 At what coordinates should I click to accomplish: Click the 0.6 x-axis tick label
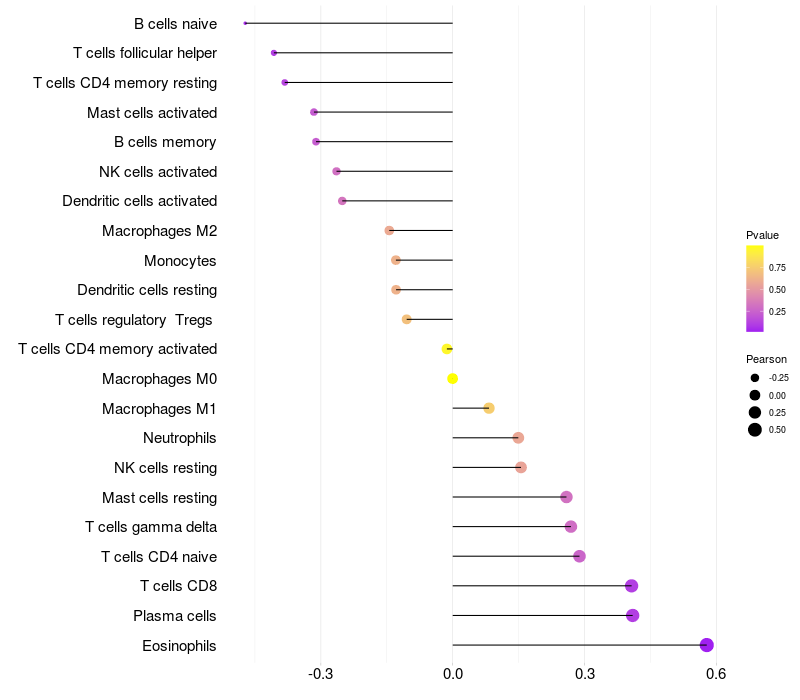(x=716, y=674)
